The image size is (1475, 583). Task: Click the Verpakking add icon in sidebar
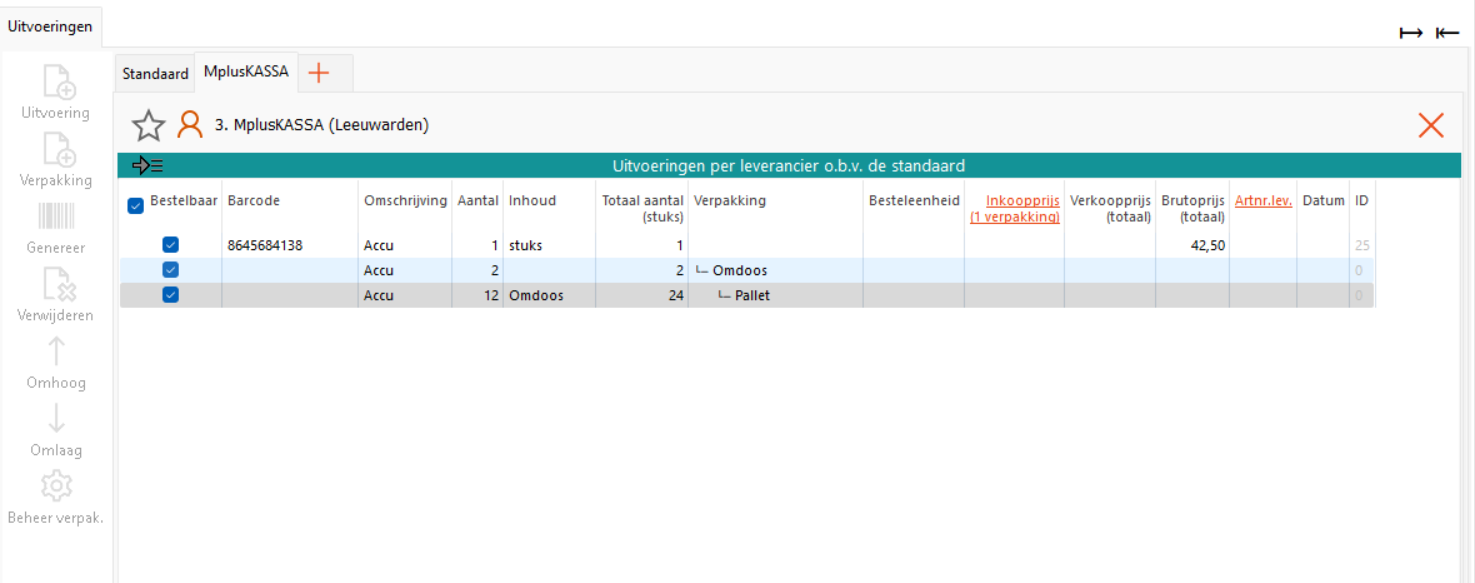pyautogui.click(x=57, y=150)
